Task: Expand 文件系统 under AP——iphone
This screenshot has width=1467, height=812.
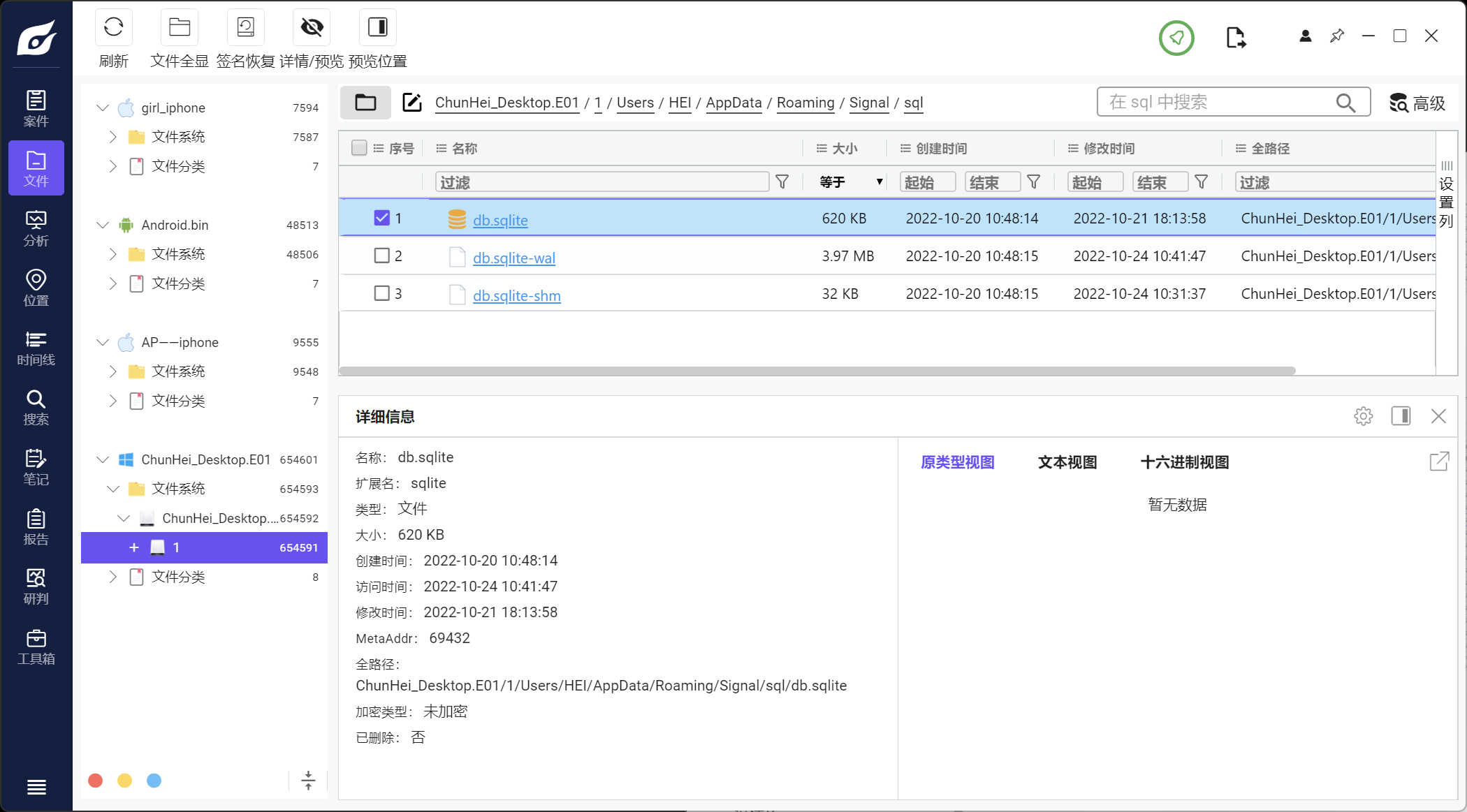Action: (x=113, y=371)
